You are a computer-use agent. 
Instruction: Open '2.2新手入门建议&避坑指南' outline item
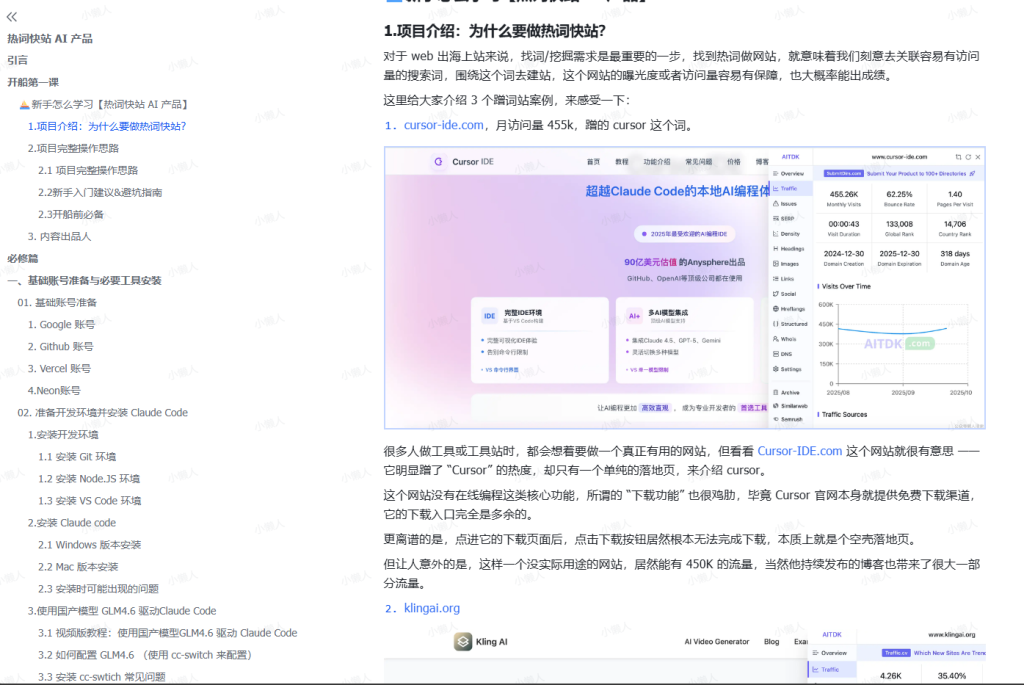tap(100, 193)
